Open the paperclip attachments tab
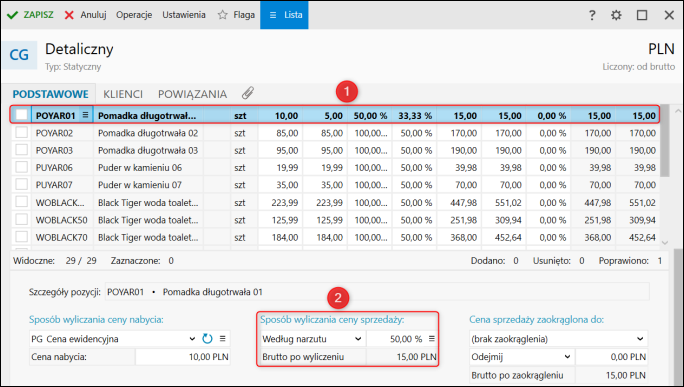The height and width of the screenshot is (387, 684). (248, 93)
